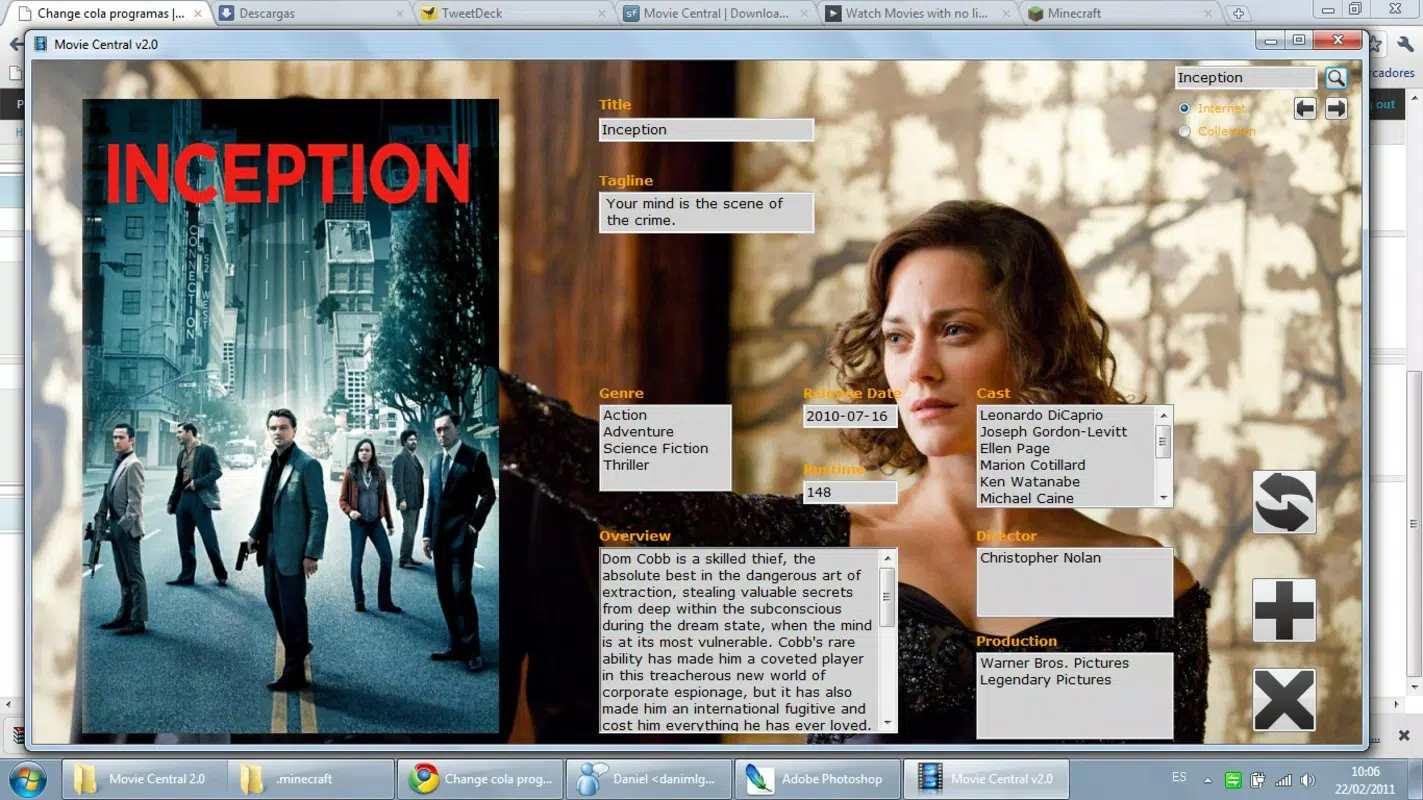Image resolution: width=1423 pixels, height=800 pixels.
Task: Click the Overview scroll down arrow
Action: pos(887,723)
